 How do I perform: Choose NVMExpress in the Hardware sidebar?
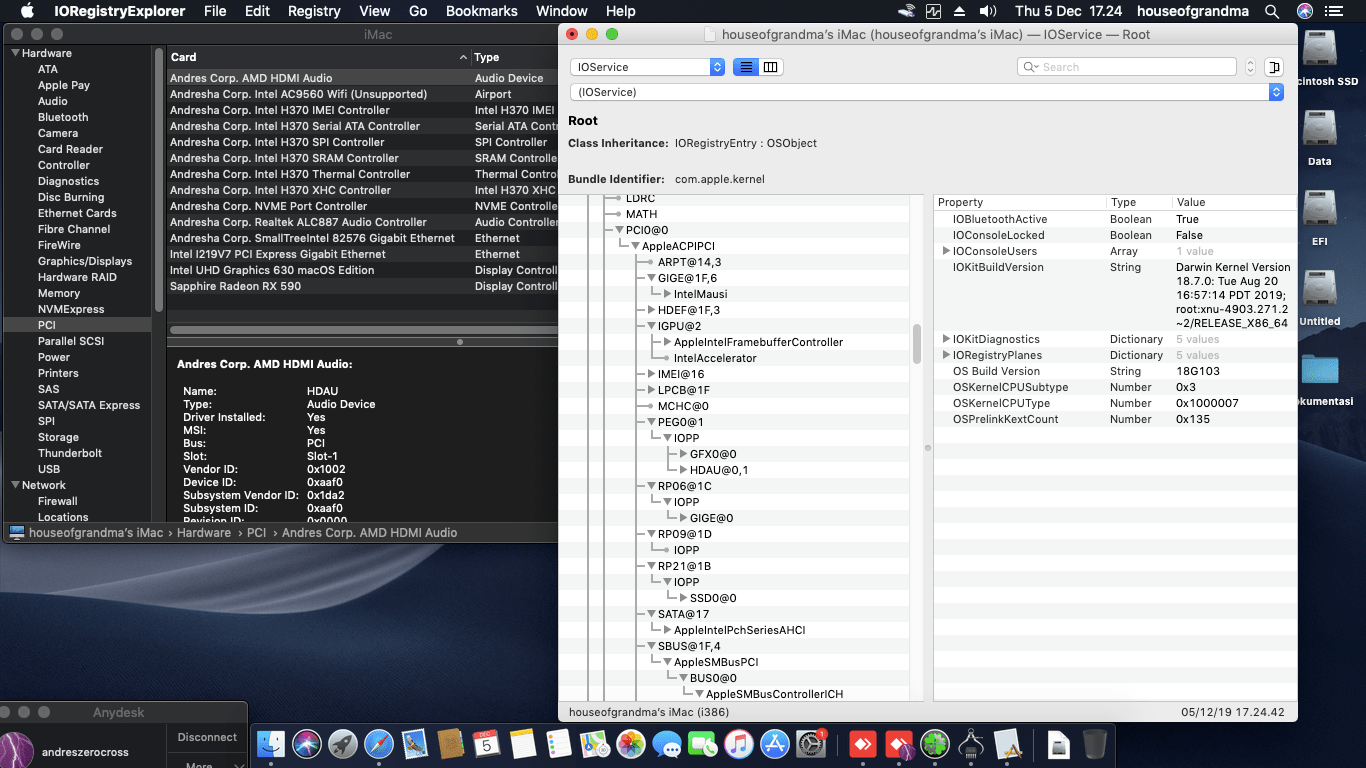click(71, 309)
